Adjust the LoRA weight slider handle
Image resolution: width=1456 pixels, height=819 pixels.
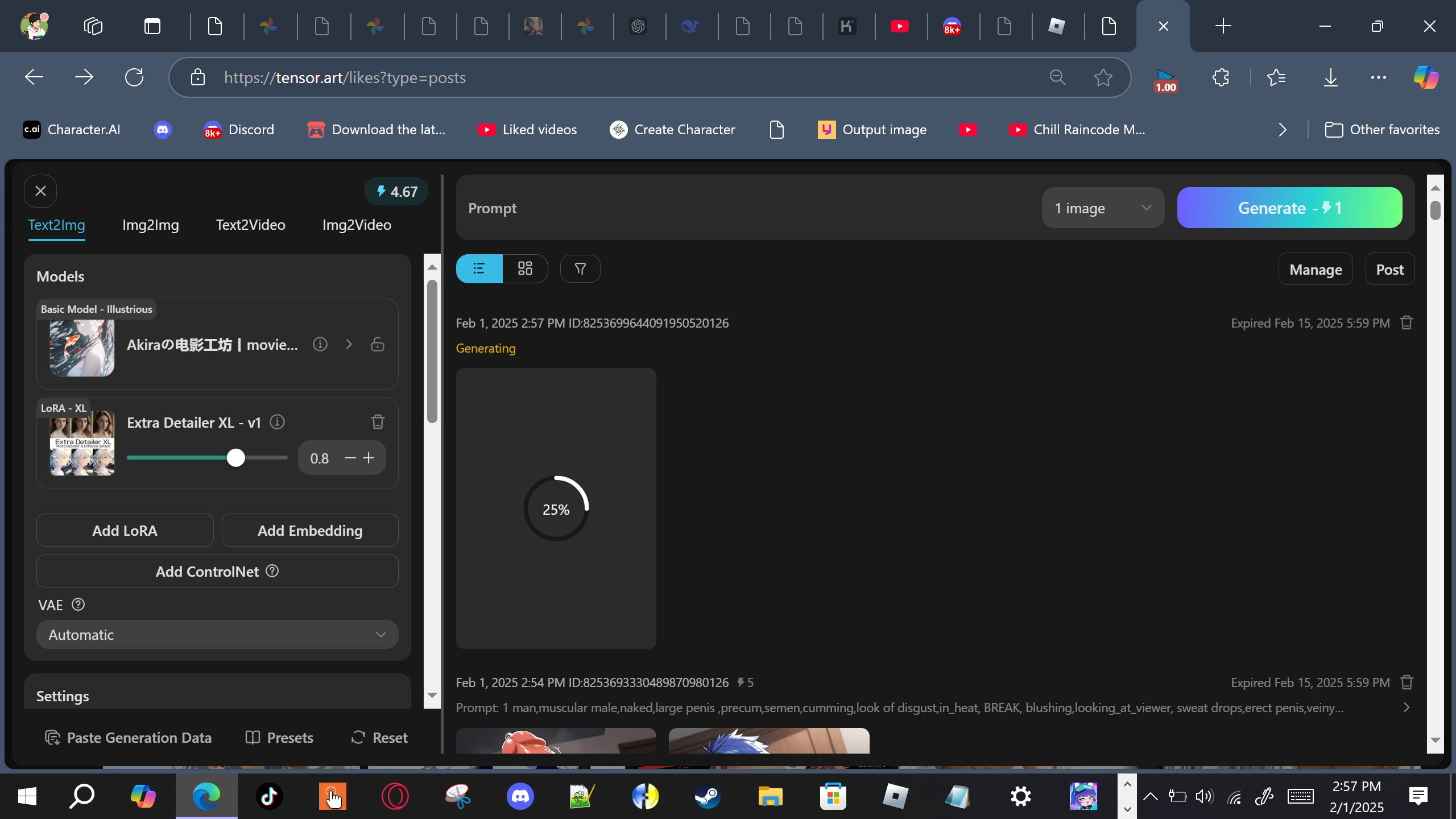coord(235,458)
